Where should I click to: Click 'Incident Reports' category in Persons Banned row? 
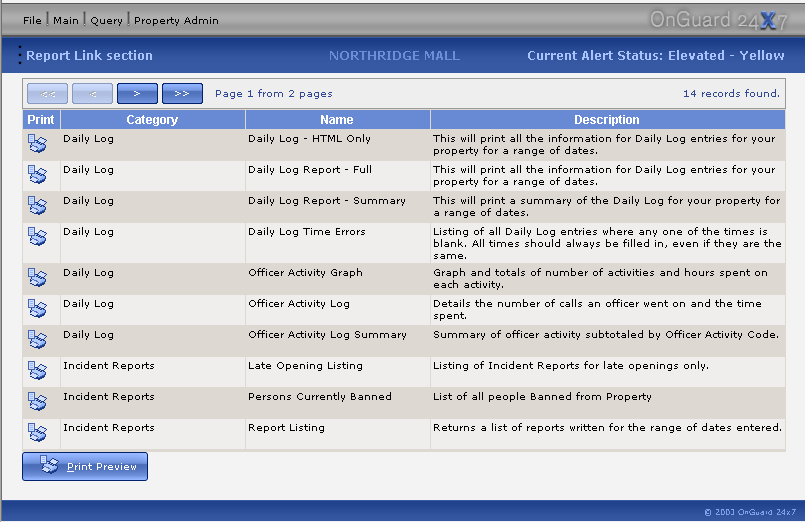point(108,397)
